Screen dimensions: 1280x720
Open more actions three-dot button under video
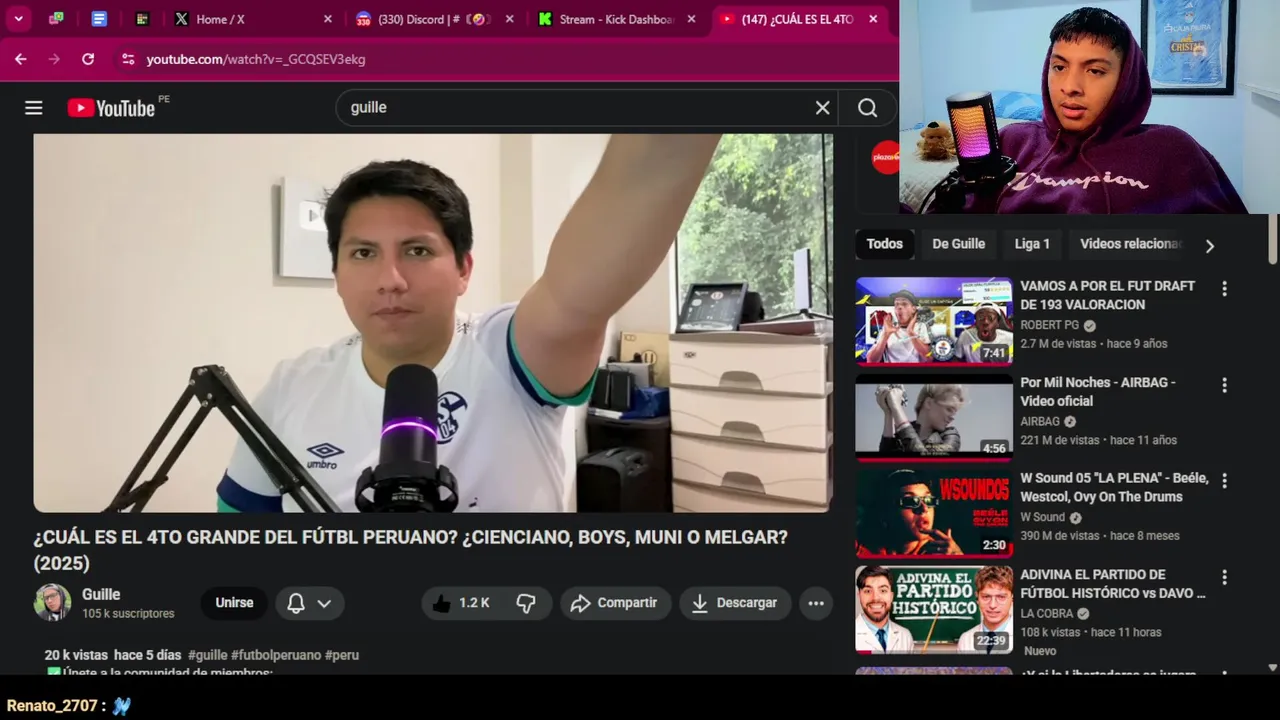(816, 603)
